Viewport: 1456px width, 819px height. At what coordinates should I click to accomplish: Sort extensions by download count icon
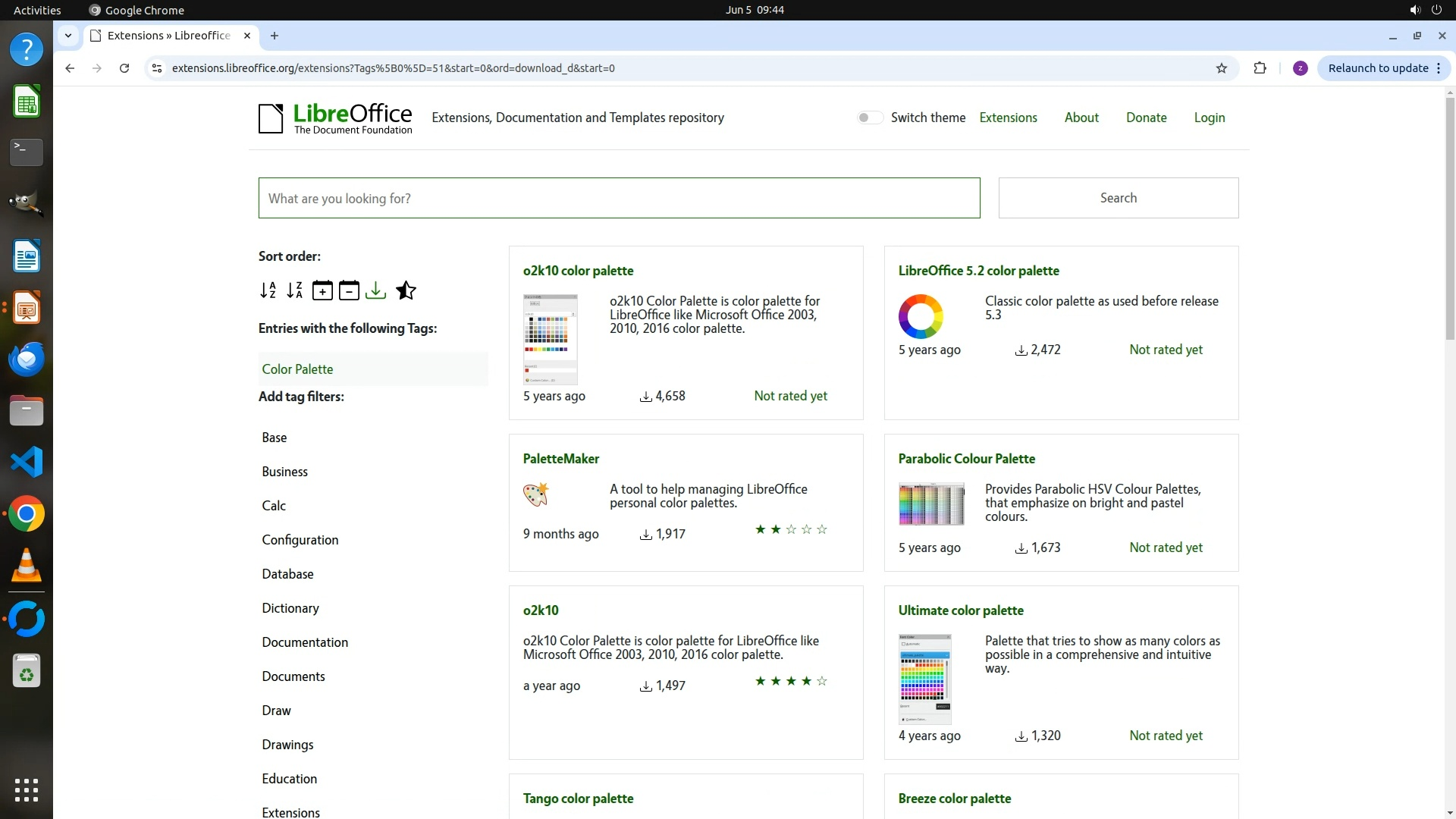click(x=376, y=290)
